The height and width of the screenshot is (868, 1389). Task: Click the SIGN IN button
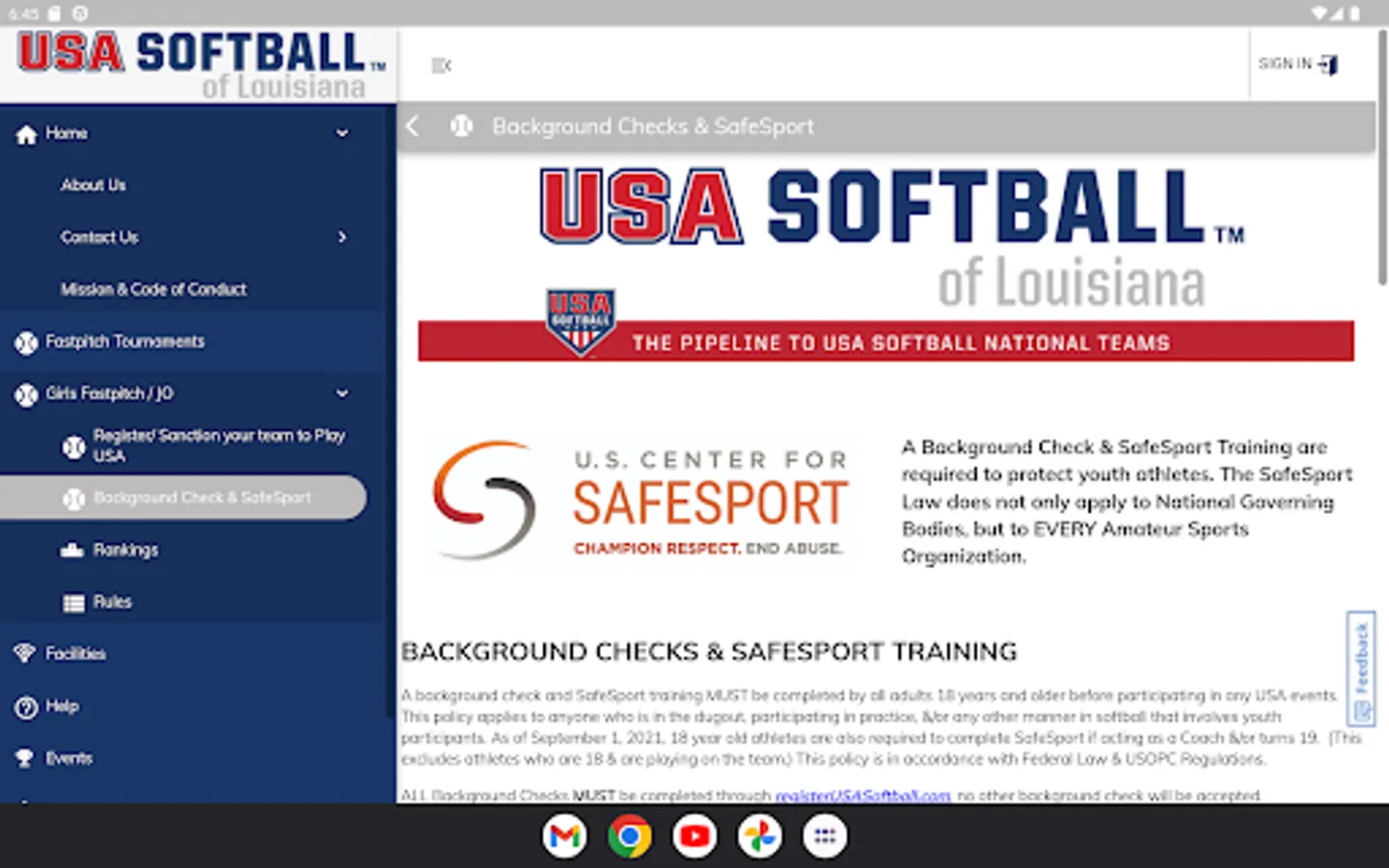[1297, 64]
